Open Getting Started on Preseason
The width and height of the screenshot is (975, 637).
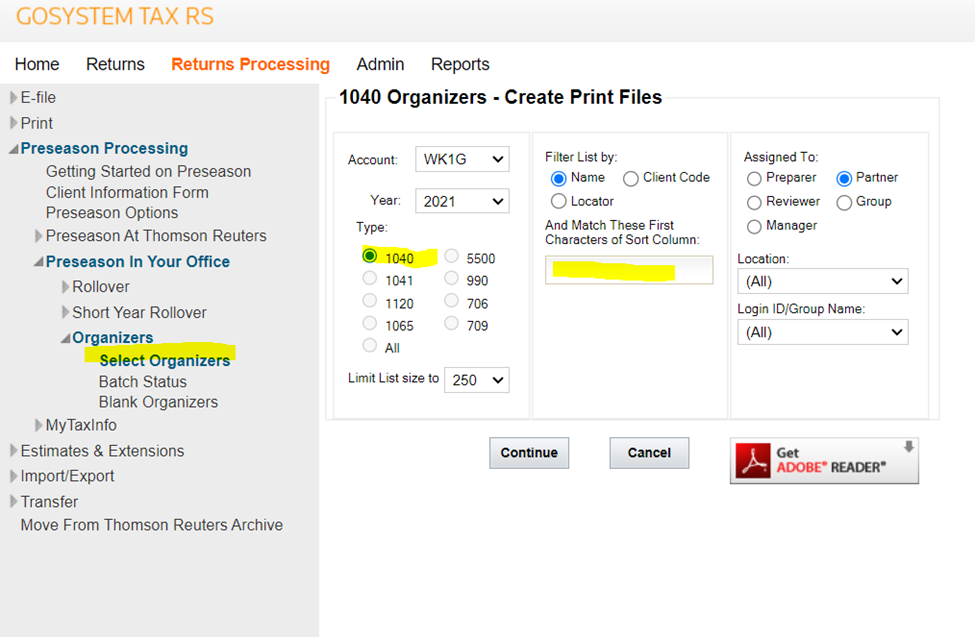pos(148,172)
